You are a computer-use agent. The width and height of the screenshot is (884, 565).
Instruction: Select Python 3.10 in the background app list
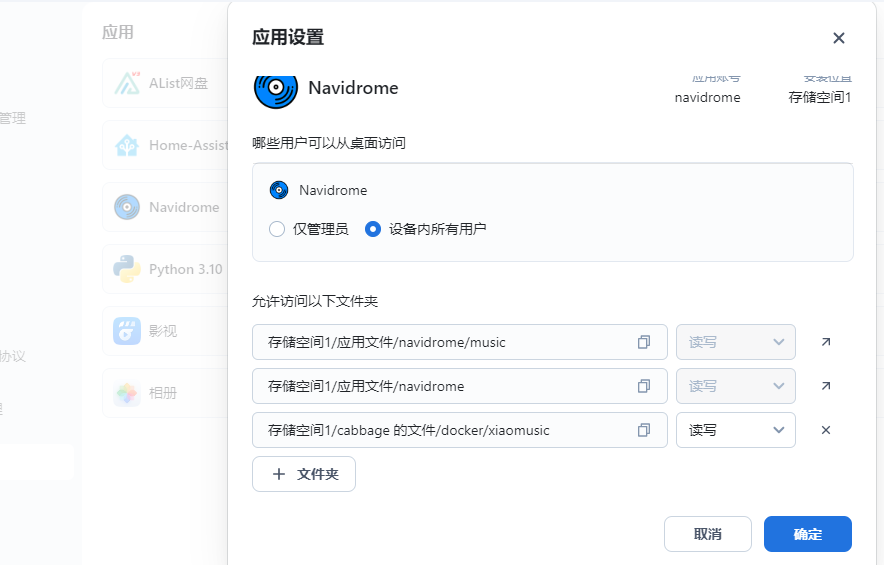click(x=165, y=270)
